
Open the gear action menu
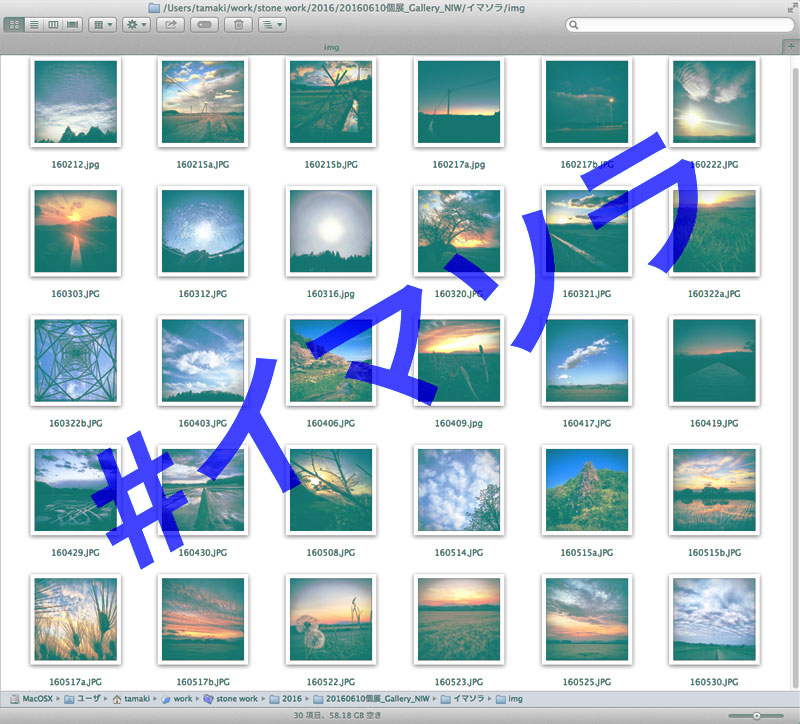135,25
